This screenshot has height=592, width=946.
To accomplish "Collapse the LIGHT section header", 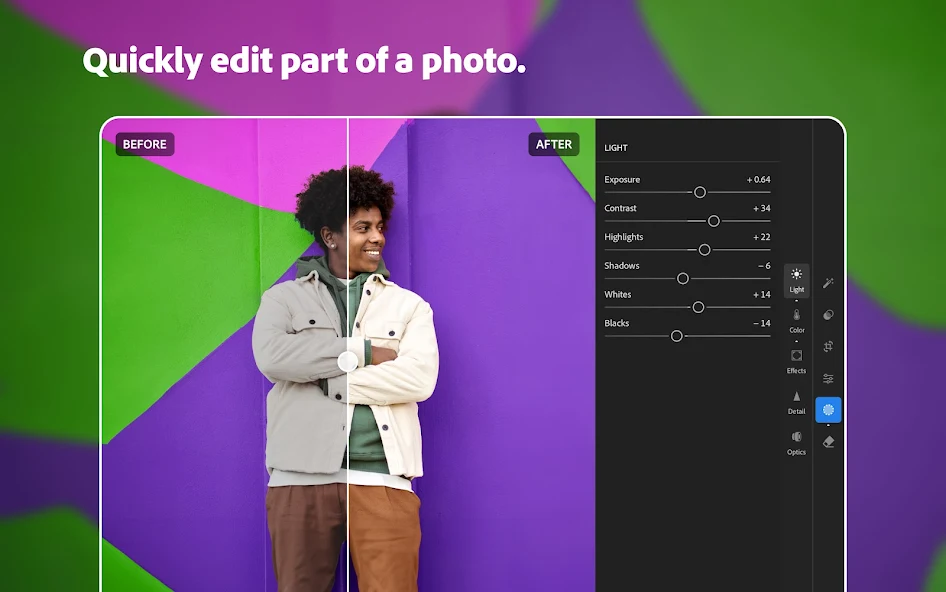I will [616, 147].
